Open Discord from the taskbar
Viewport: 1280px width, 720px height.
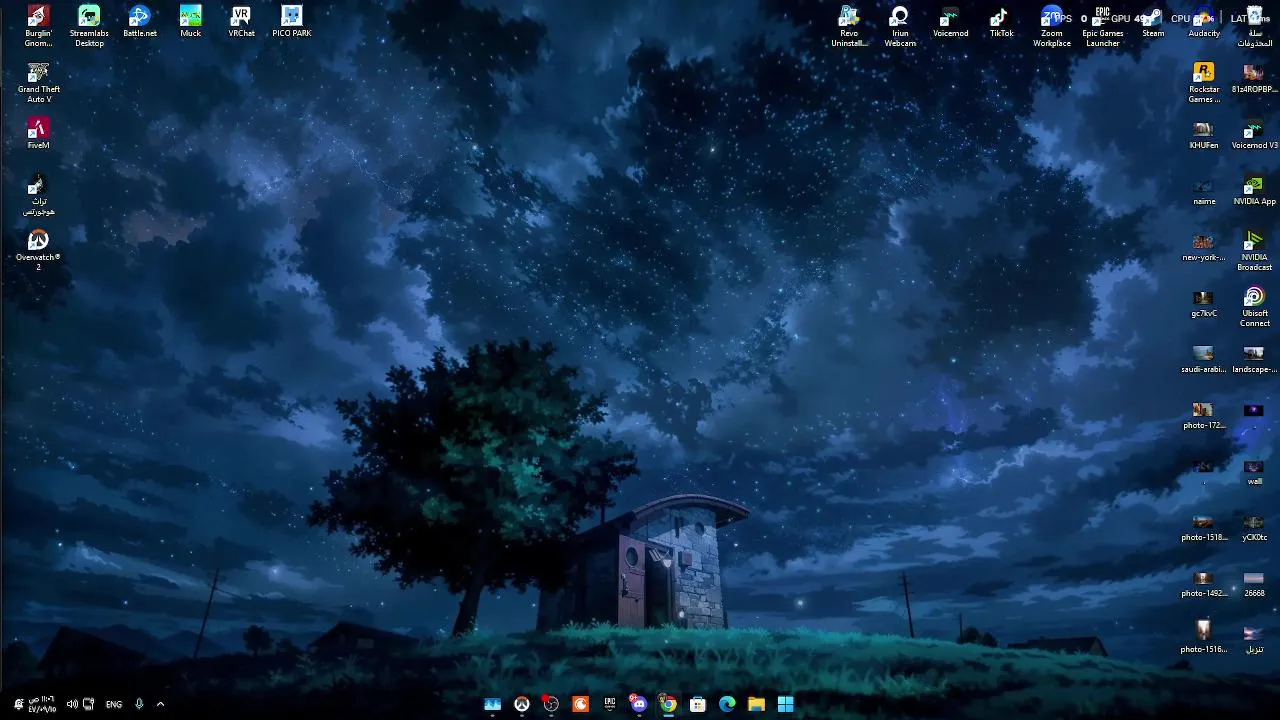click(639, 704)
